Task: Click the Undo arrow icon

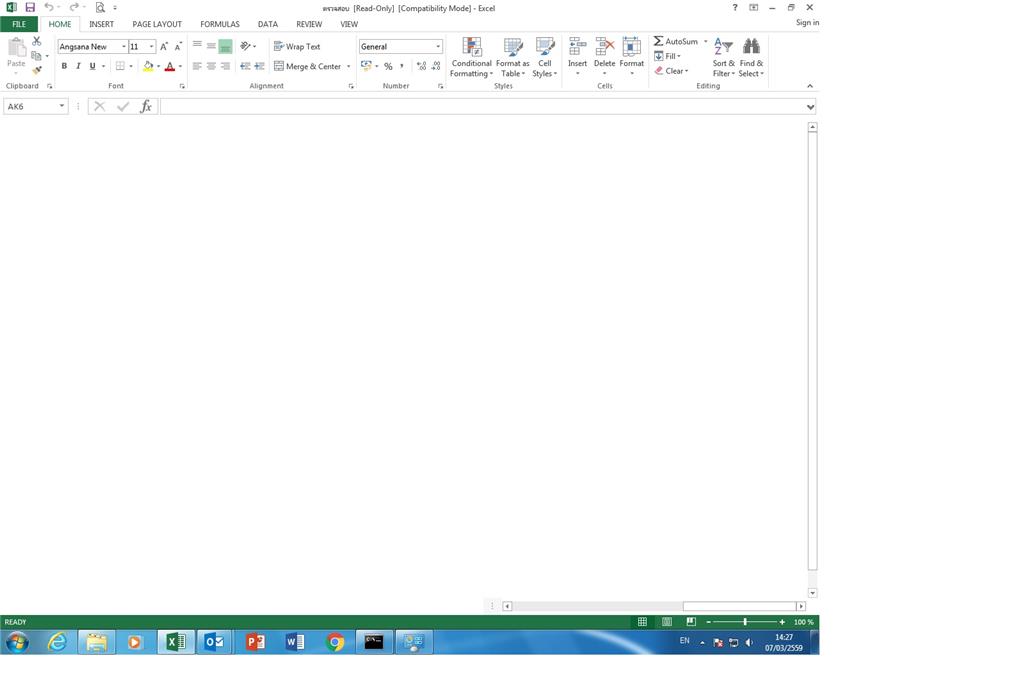Action: pyautogui.click(x=49, y=7)
